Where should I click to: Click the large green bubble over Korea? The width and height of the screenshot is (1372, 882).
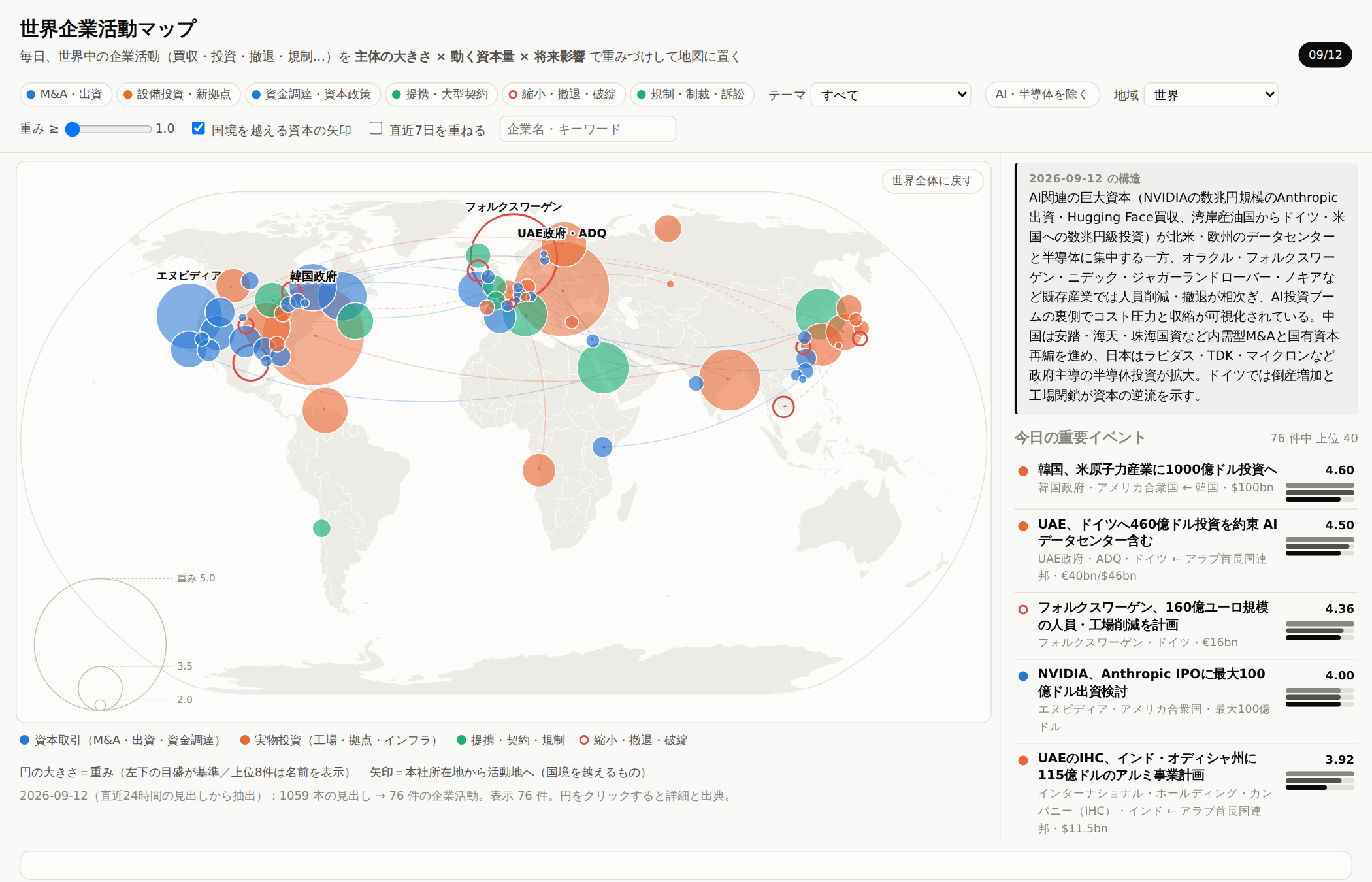click(x=821, y=314)
